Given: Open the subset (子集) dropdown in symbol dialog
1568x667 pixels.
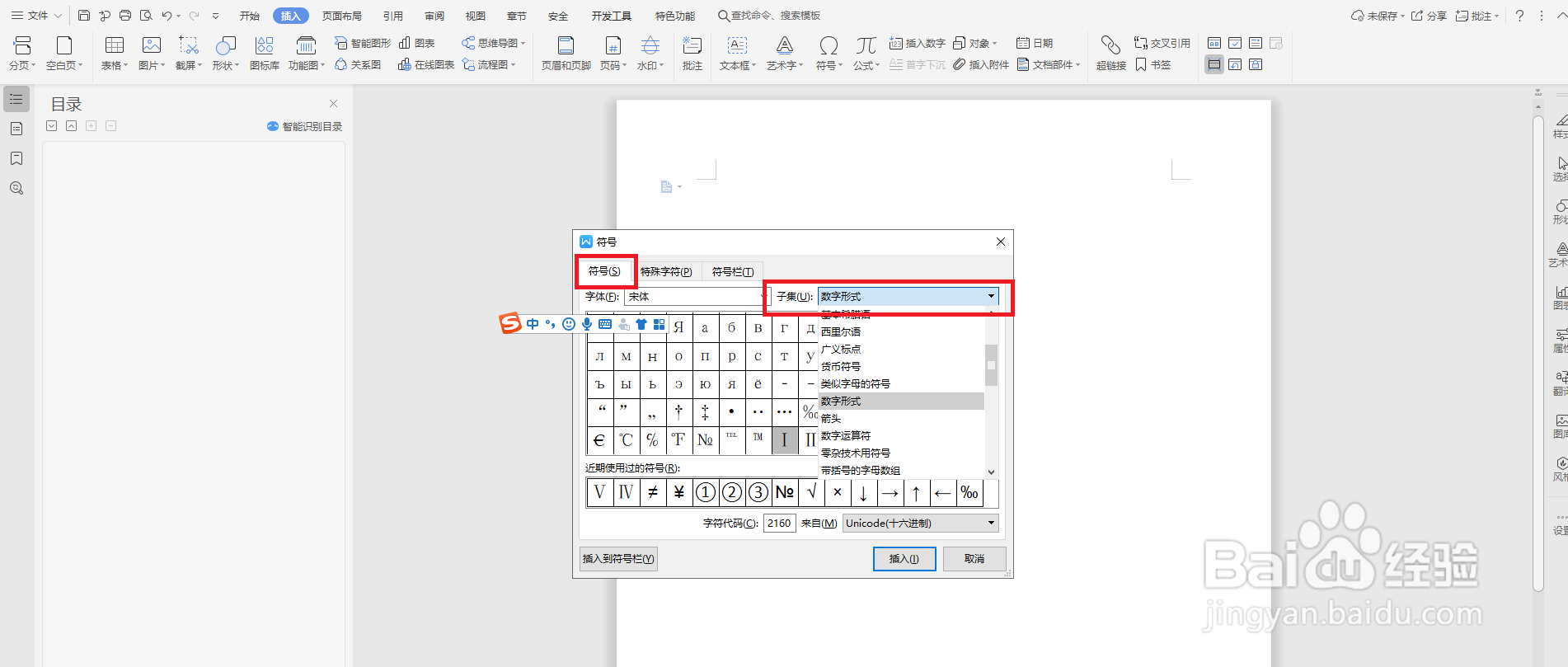Looking at the screenshot, I should [908, 296].
